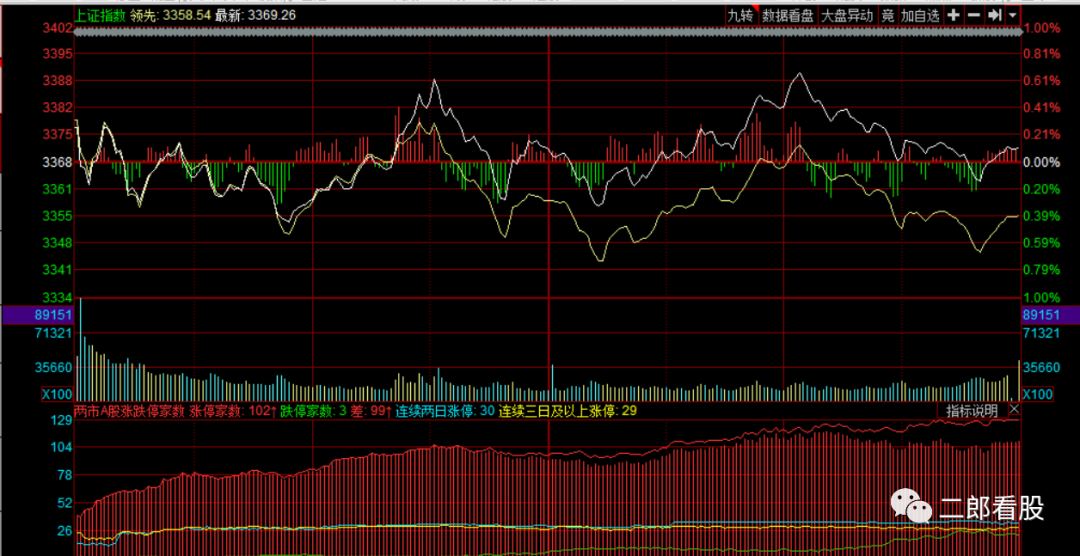Click the right 71321 volume axis label
1080x556 pixels.
(x=1041, y=333)
